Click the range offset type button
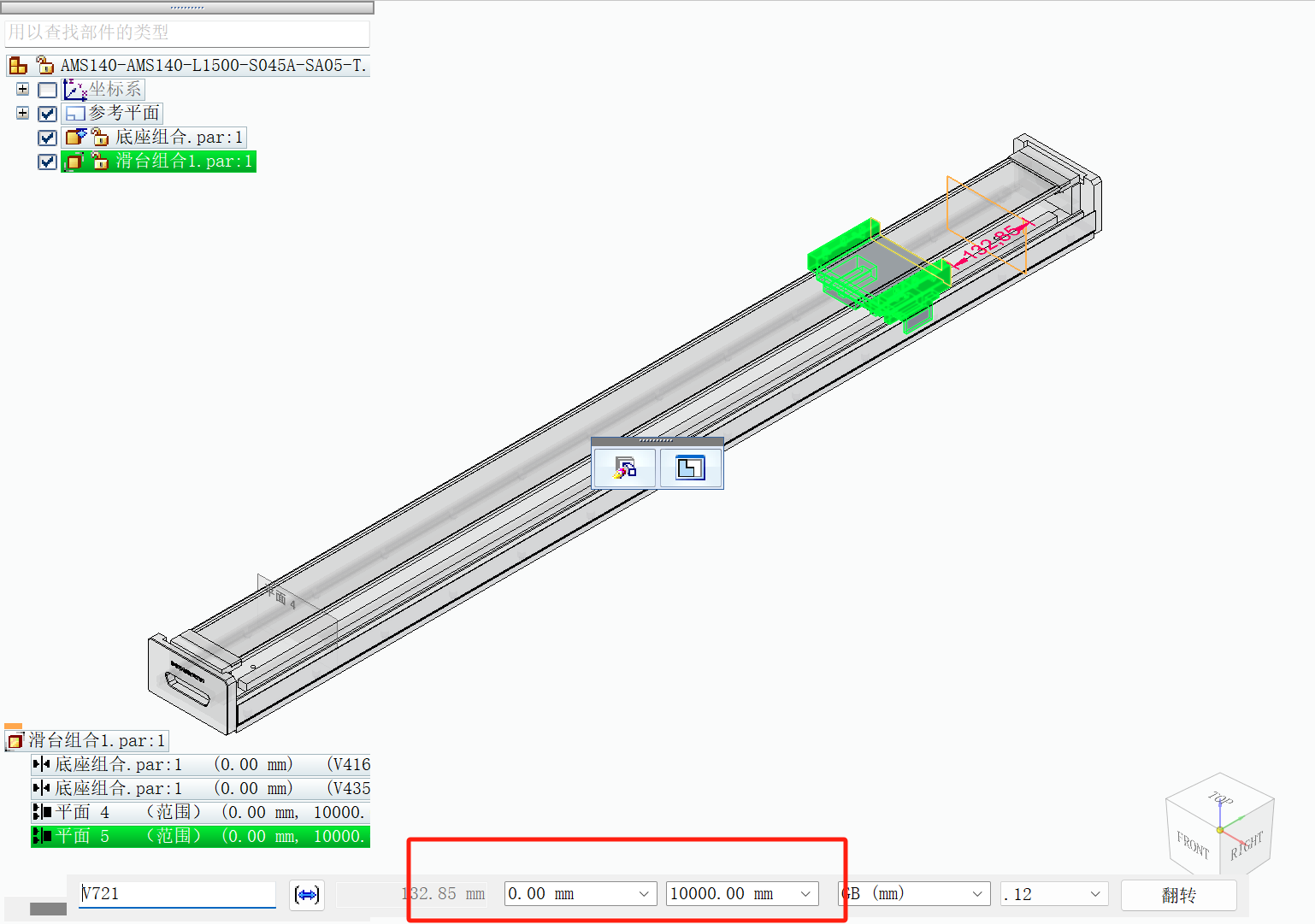Screen dimensions: 1315x924 pos(307,894)
